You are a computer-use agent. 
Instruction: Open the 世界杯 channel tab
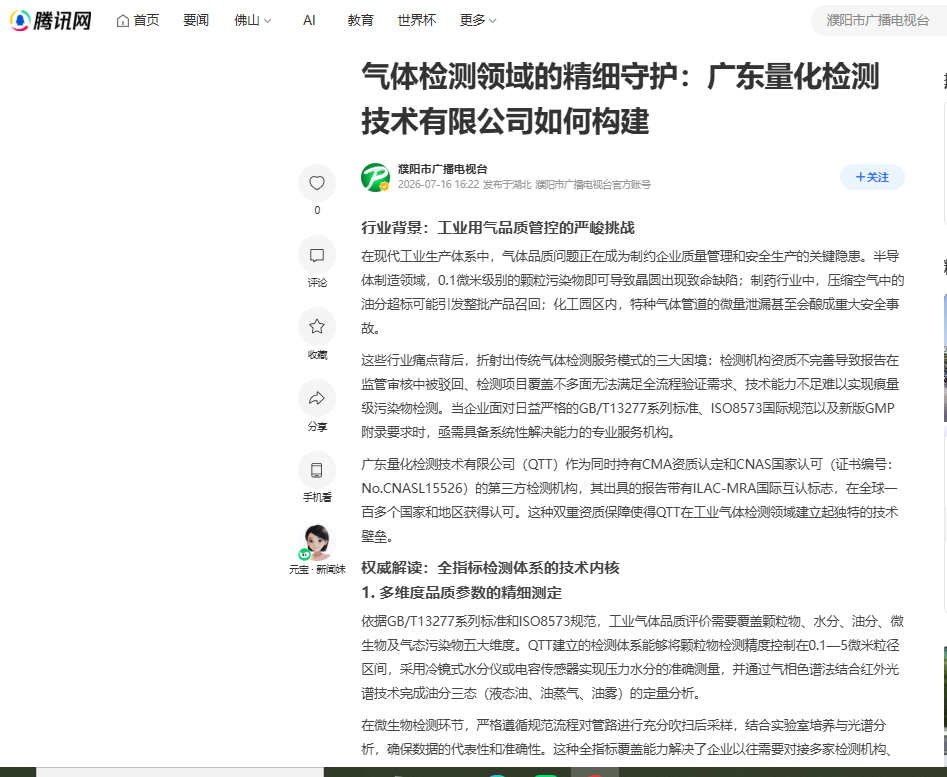click(x=416, y=21)
